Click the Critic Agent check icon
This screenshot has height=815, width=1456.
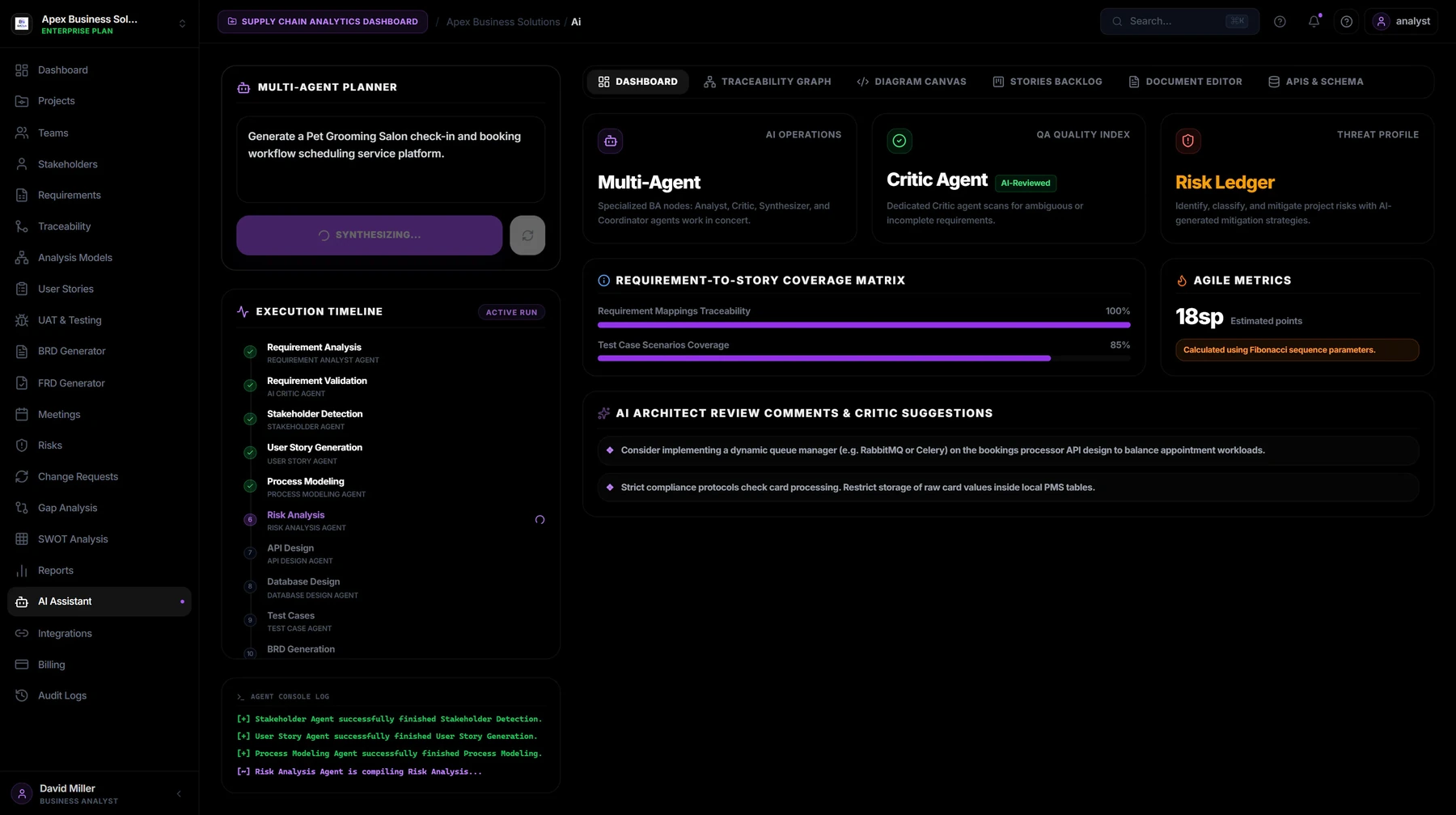pyautogui.click(x=899, y=141)
